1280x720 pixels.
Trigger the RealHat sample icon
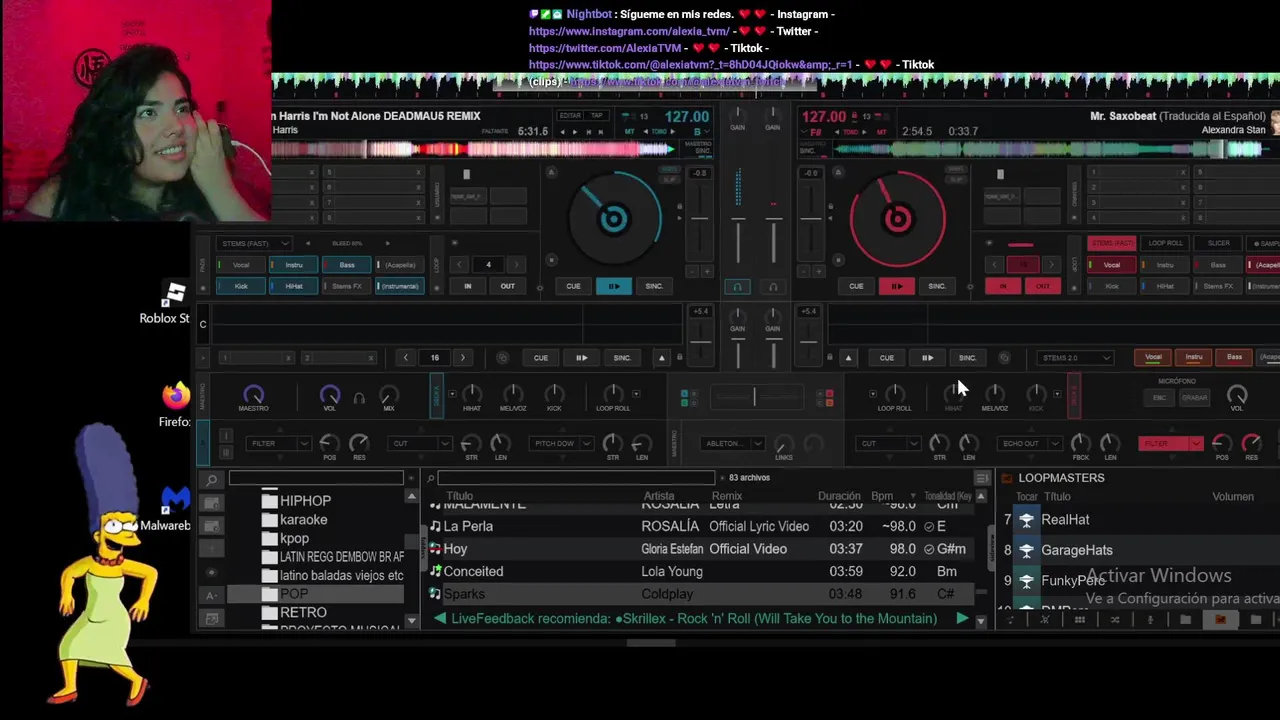1026,520
